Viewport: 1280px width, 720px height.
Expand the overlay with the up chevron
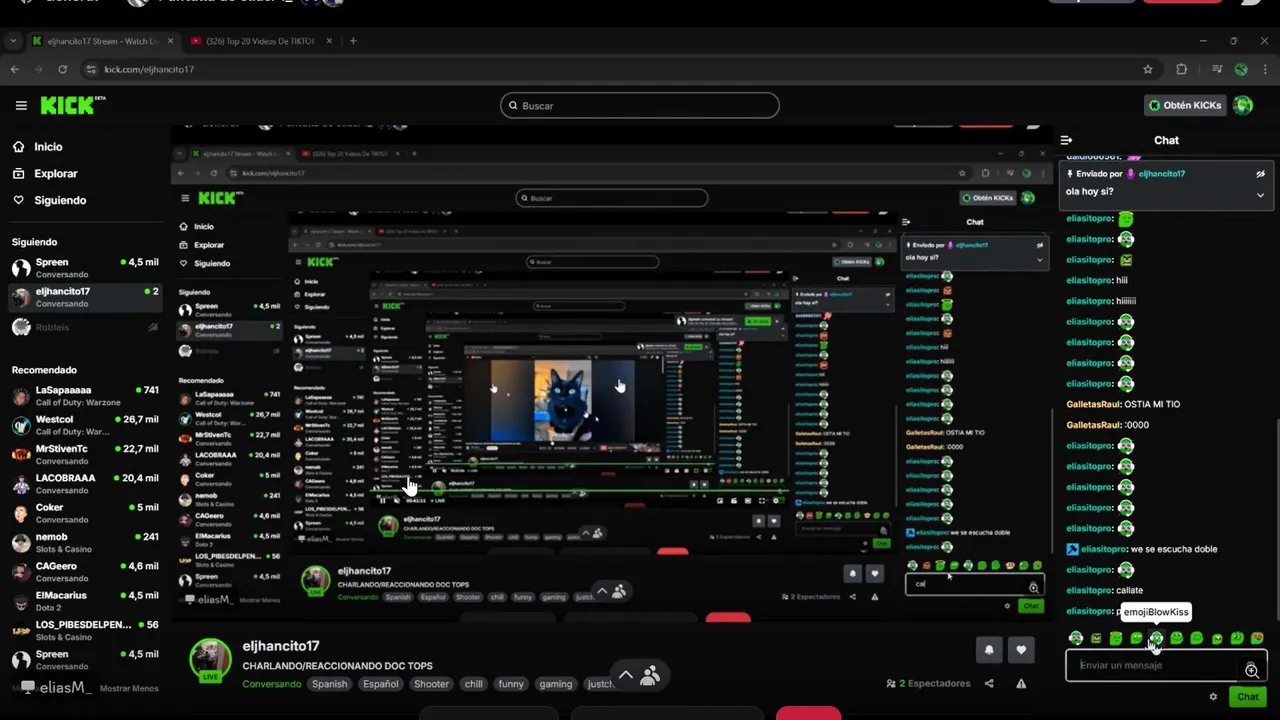pos(625,675)
